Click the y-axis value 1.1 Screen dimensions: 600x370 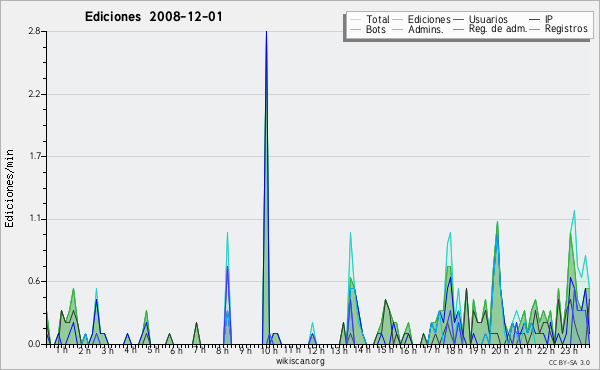pos(35,219)
